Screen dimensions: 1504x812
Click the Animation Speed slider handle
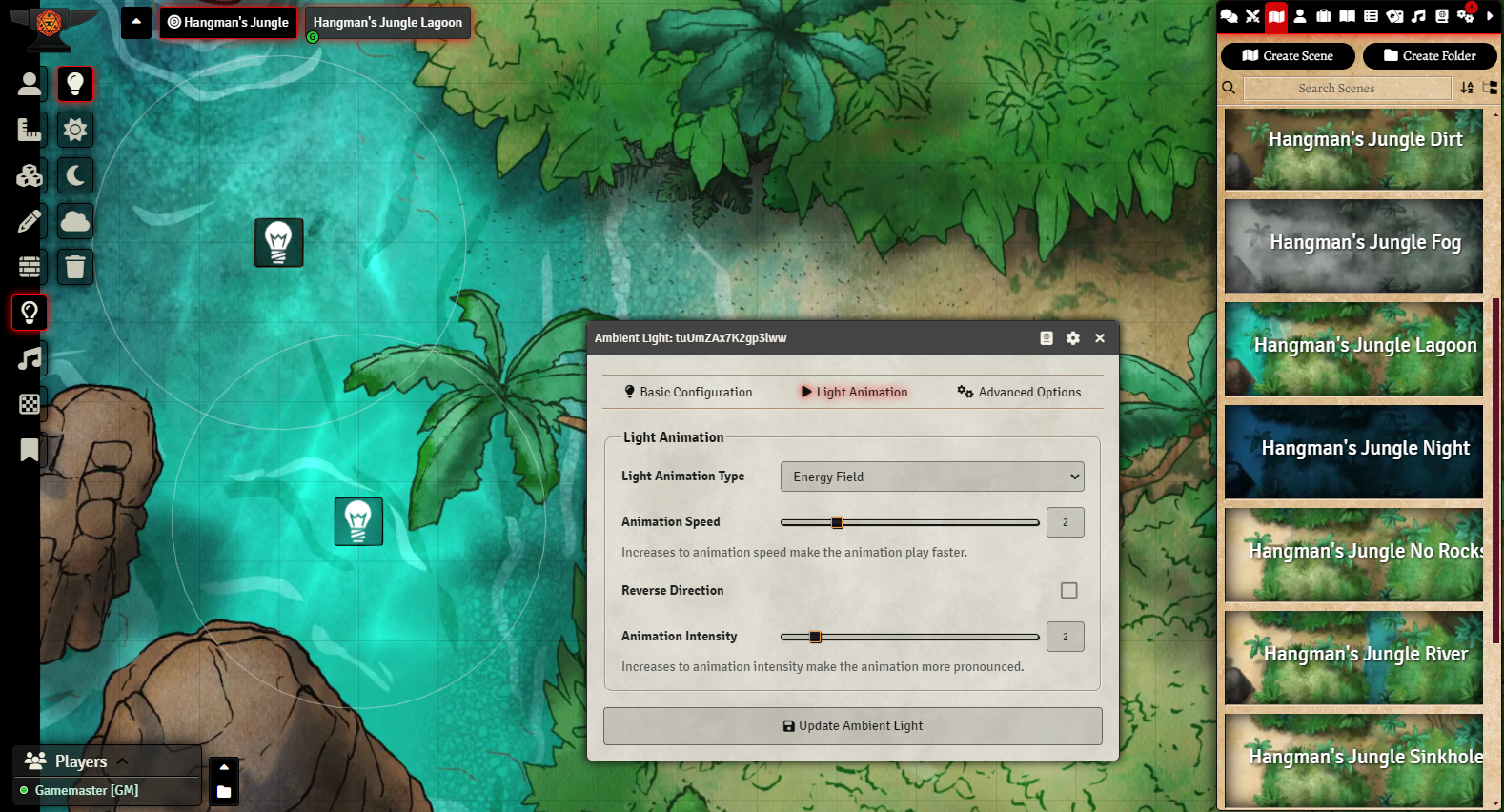point(837,522)
